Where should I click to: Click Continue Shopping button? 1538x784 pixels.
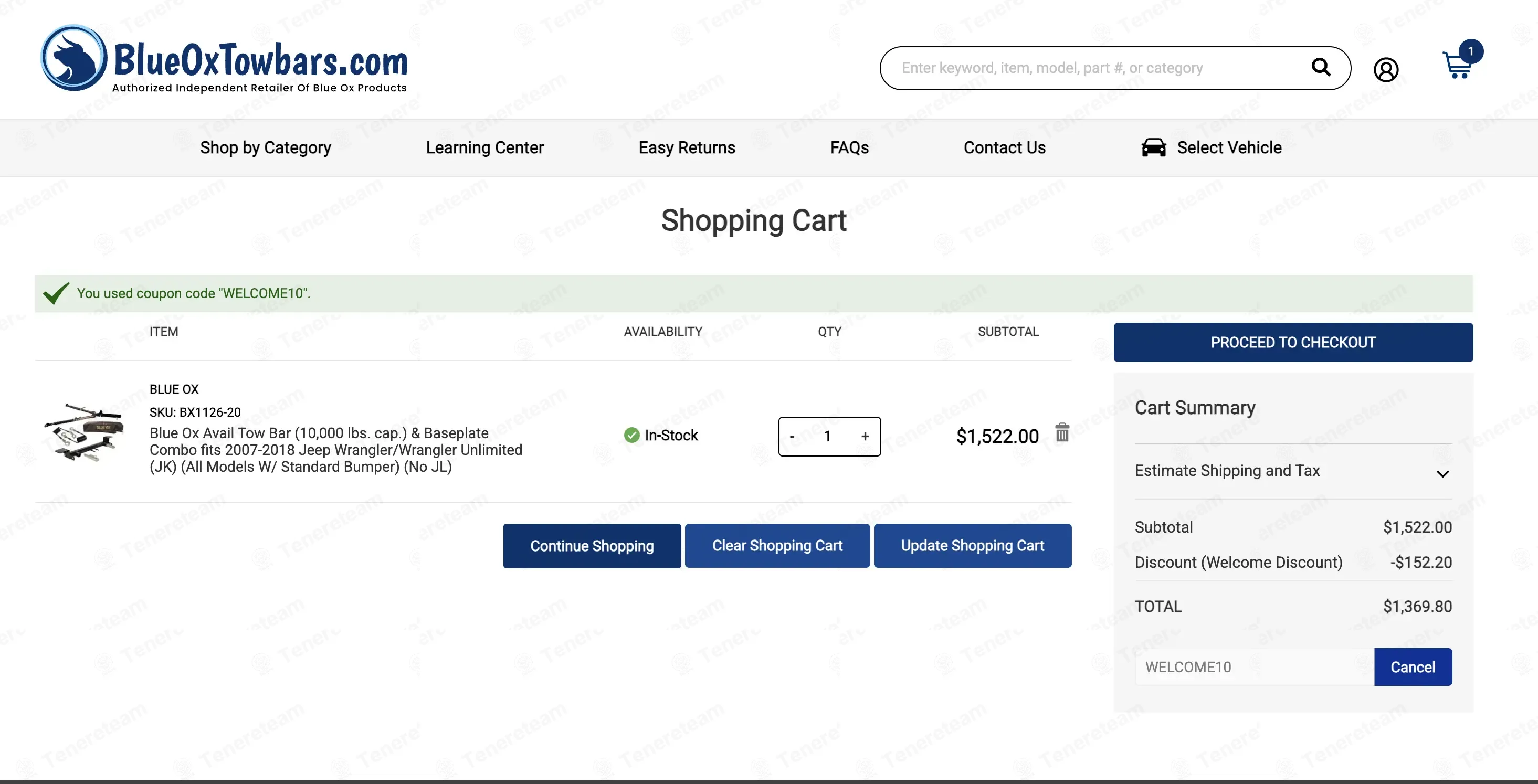pos(592,546)
